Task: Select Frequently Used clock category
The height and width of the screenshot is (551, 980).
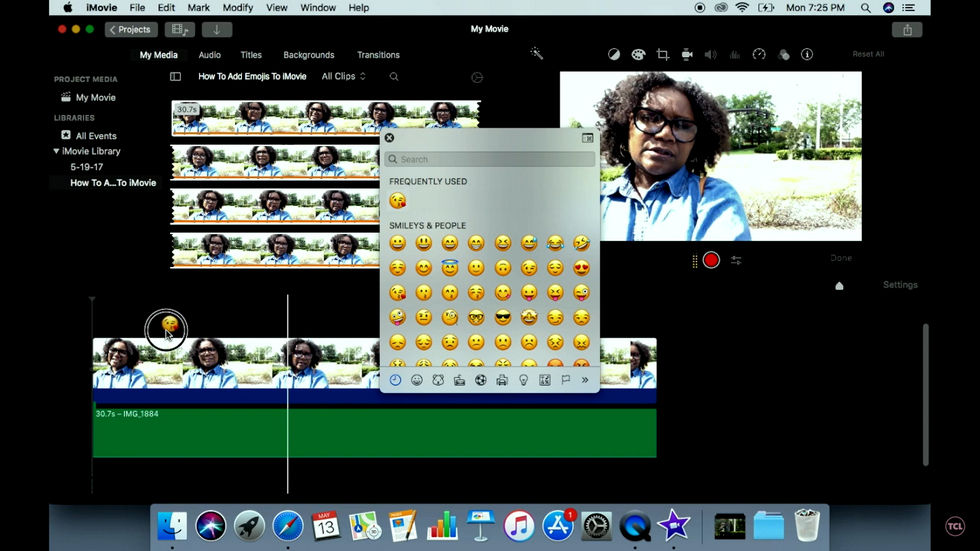Action: pos(395,380)
